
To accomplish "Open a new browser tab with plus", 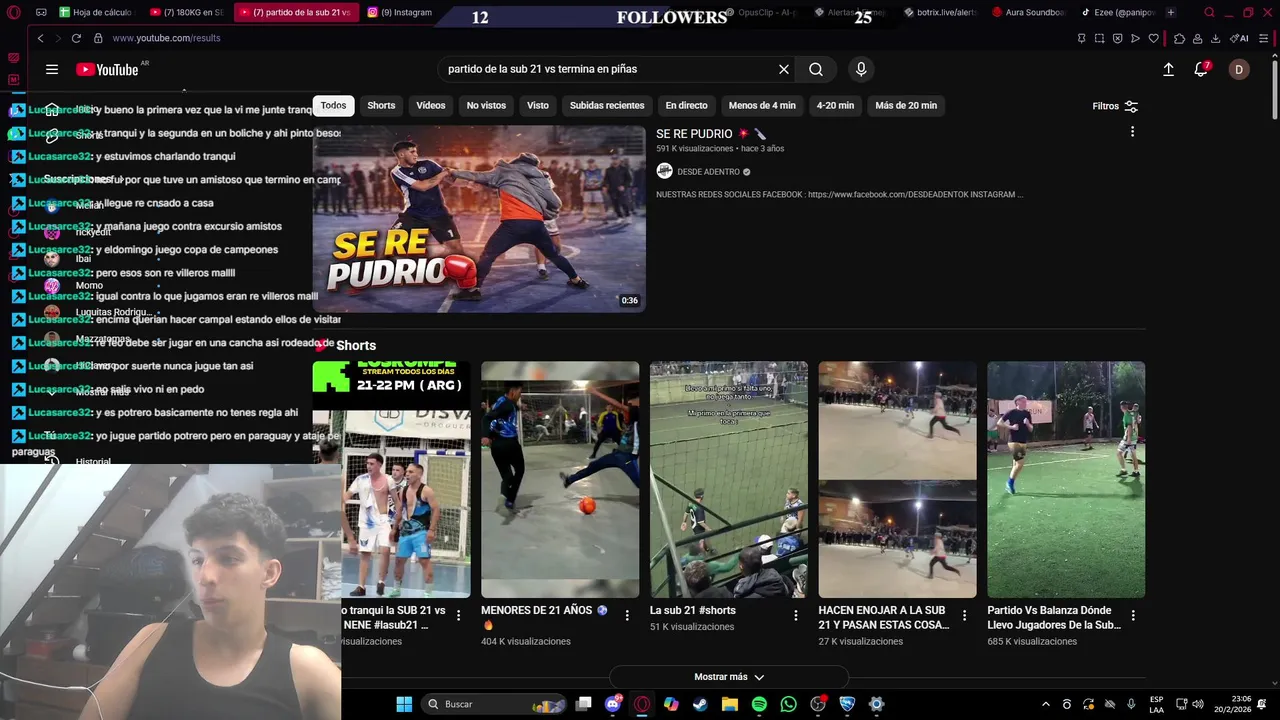I will (1171, 12).
